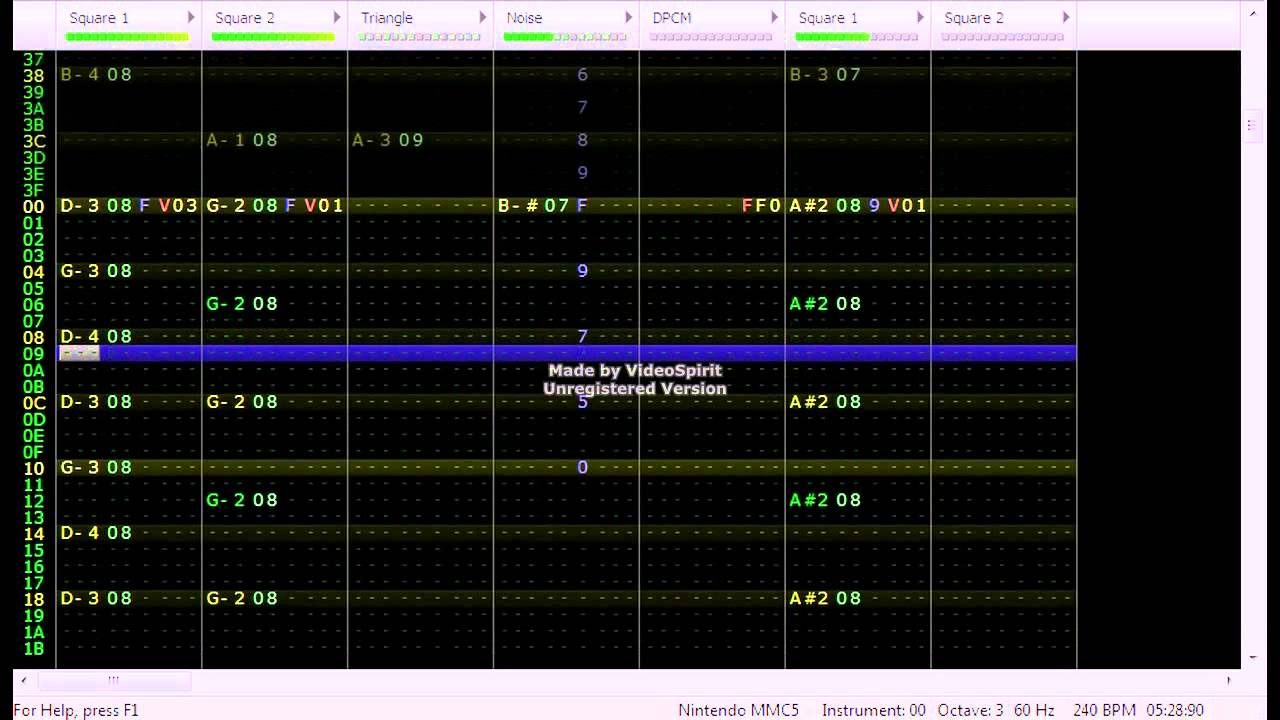The height and width of the screenshot is (720, 1280).
Task: Click the arrow on the first Square 1 header
Action: click(x=191, y=18)
